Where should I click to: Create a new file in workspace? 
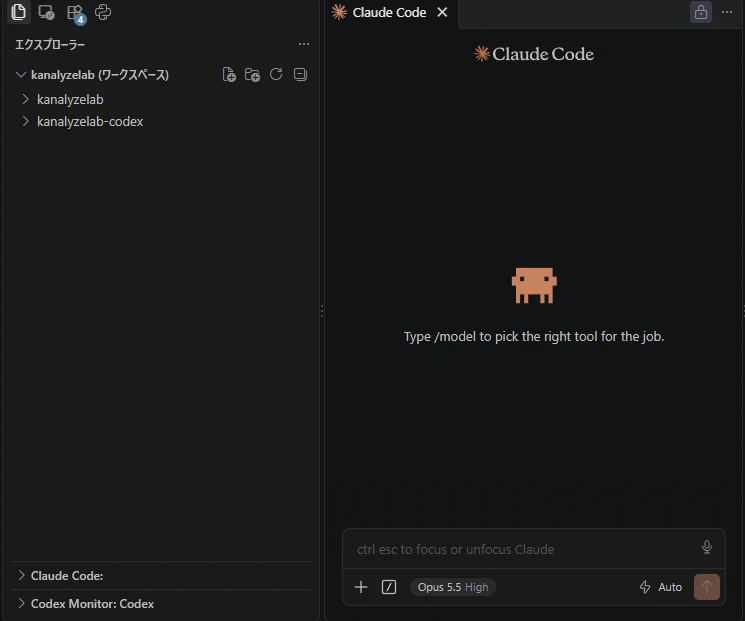[x=229, y=75]
